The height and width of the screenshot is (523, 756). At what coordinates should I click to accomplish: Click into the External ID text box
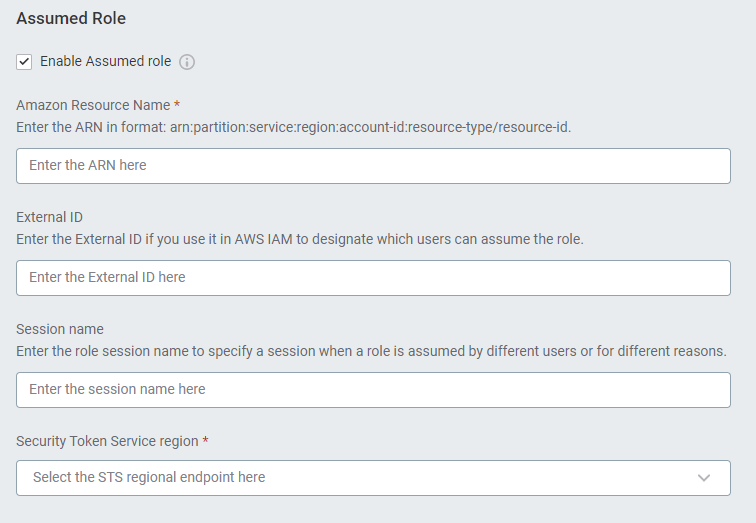tap(373, 278)
